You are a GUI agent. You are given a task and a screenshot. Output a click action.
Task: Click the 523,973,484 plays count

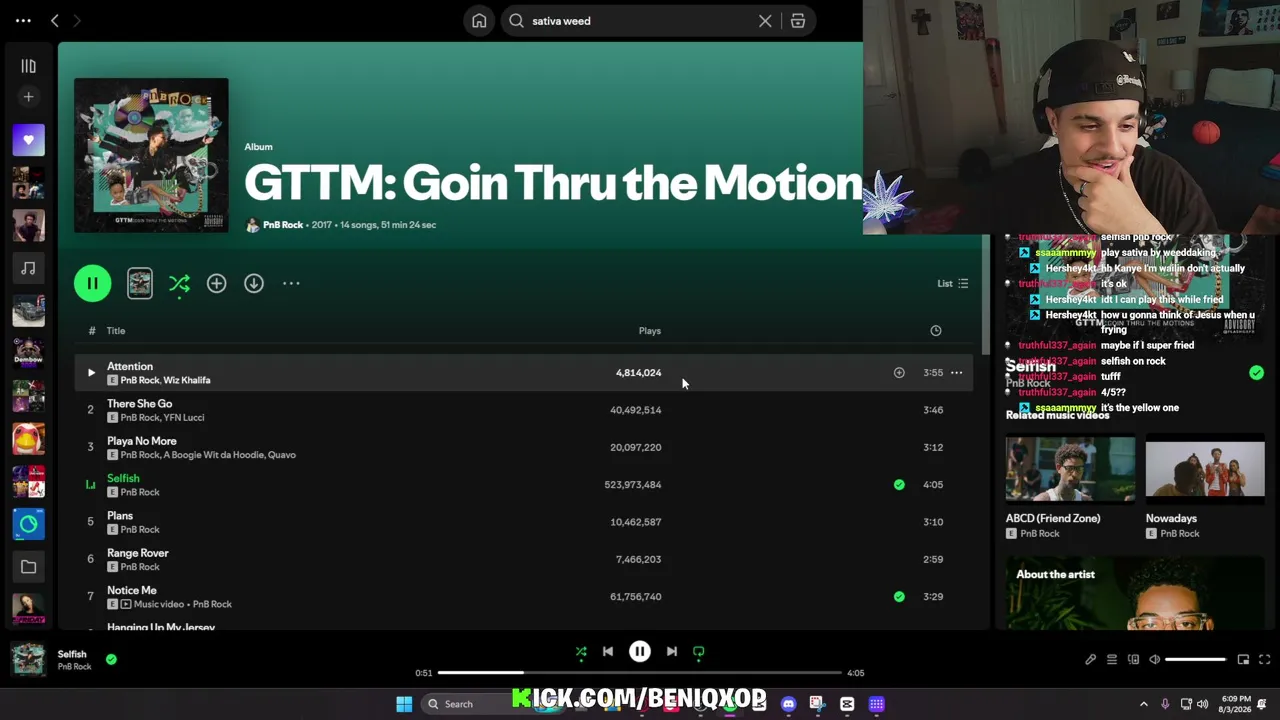coord(633,485)
